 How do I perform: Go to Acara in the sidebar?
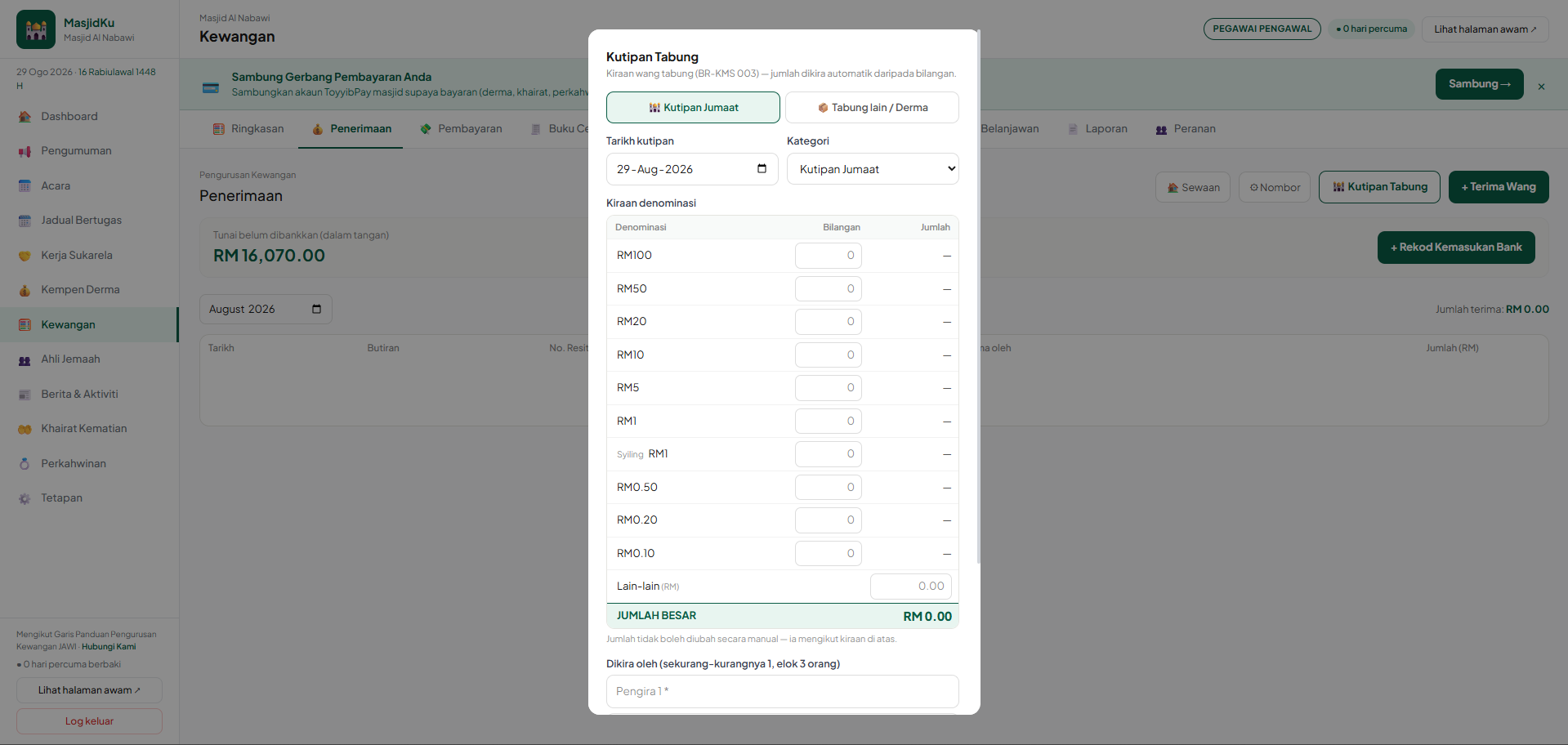(x=89, y=186)
